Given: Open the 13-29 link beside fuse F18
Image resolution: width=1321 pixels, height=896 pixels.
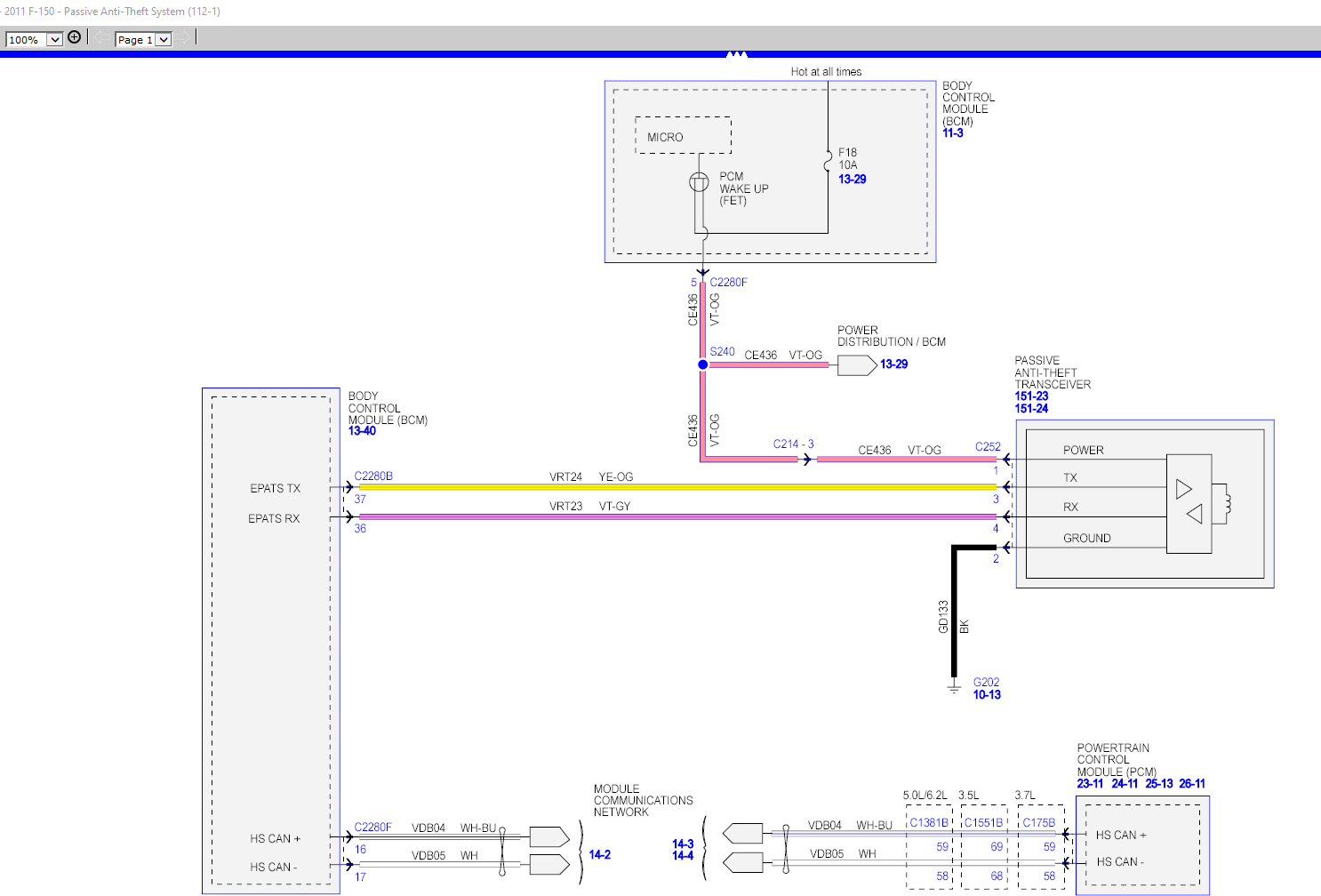Looking at the screenshot, I should [x=852, y=179].
